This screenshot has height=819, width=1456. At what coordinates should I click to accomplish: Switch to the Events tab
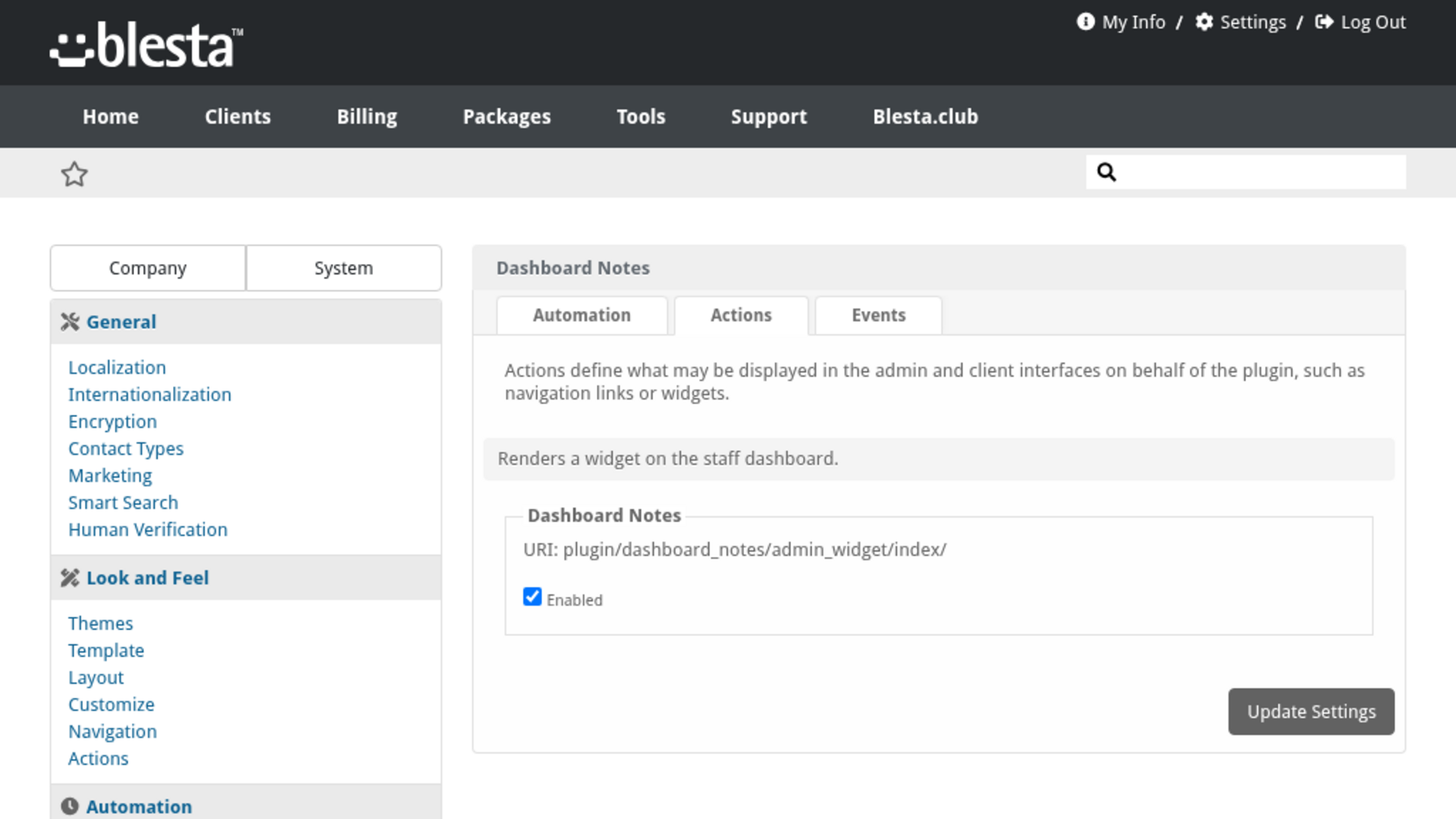coord(878,315)
